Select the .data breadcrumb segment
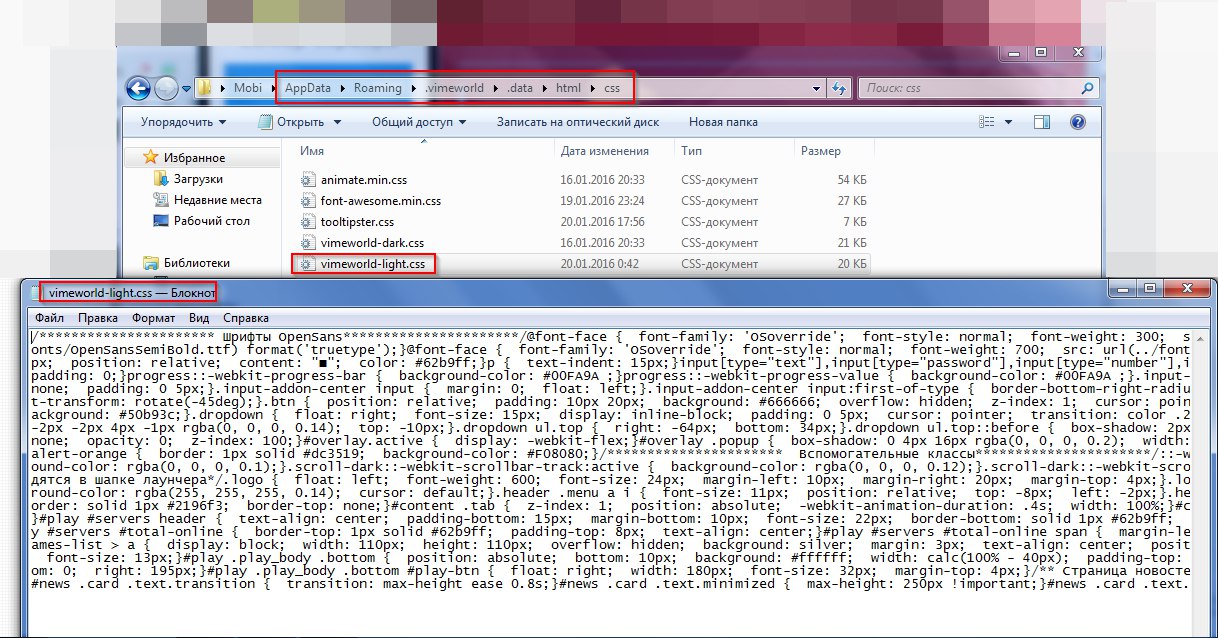Viewport: 1218px width, 638px height. pos(520,88)
